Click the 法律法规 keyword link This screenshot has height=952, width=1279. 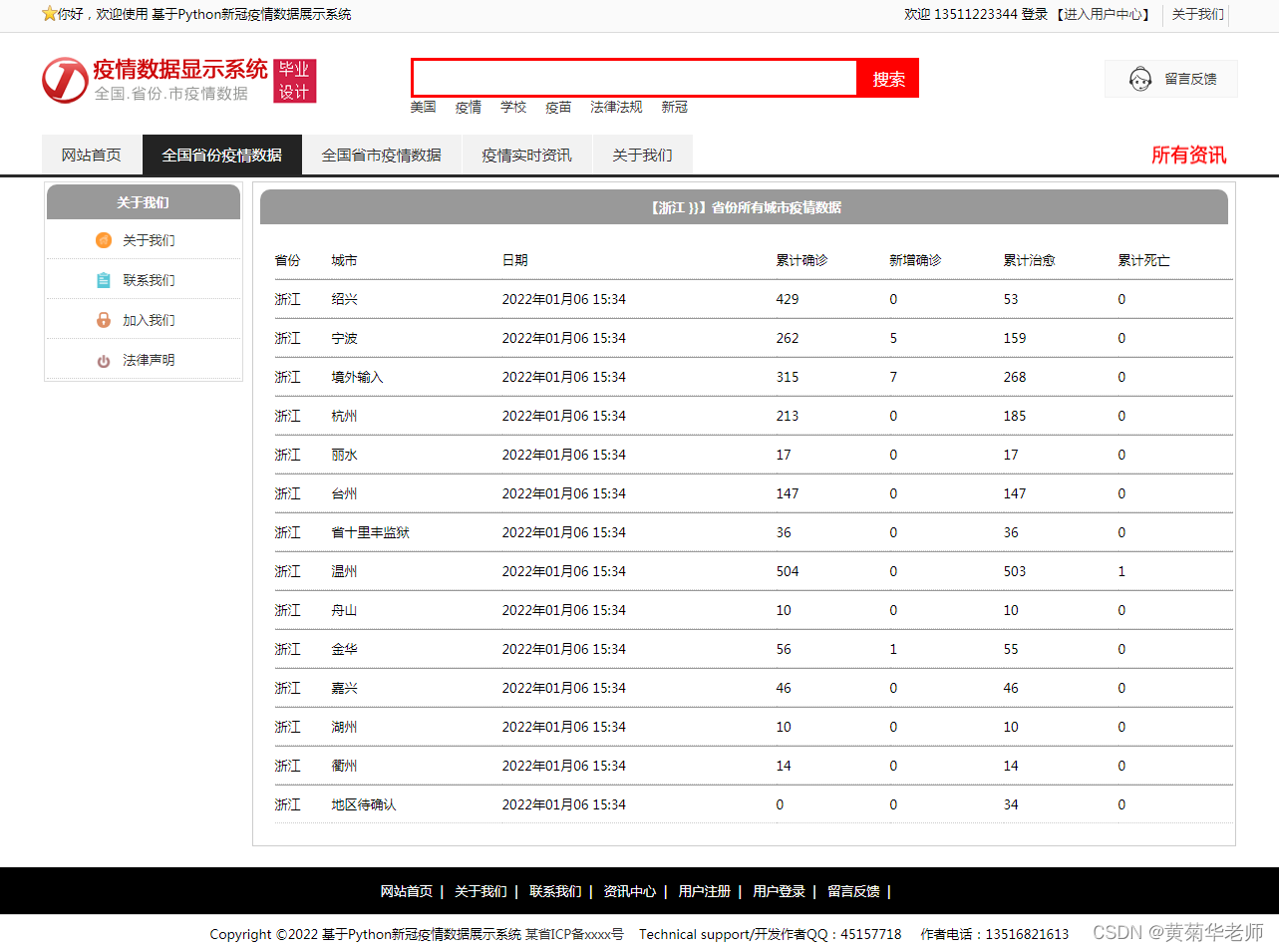(616, 107)
